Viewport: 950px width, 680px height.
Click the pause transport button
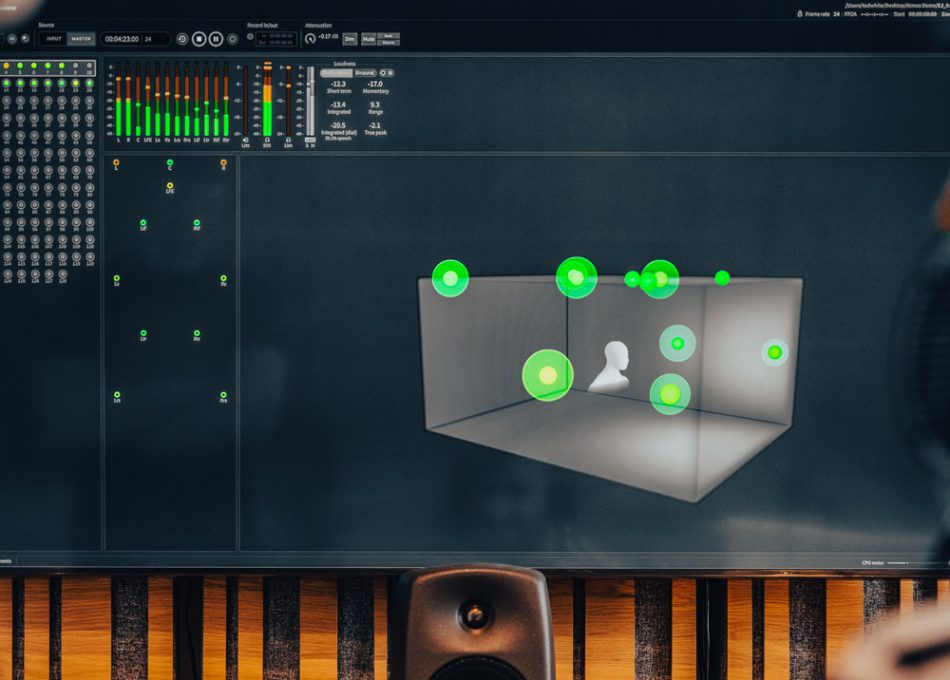[x=216, y=39]
